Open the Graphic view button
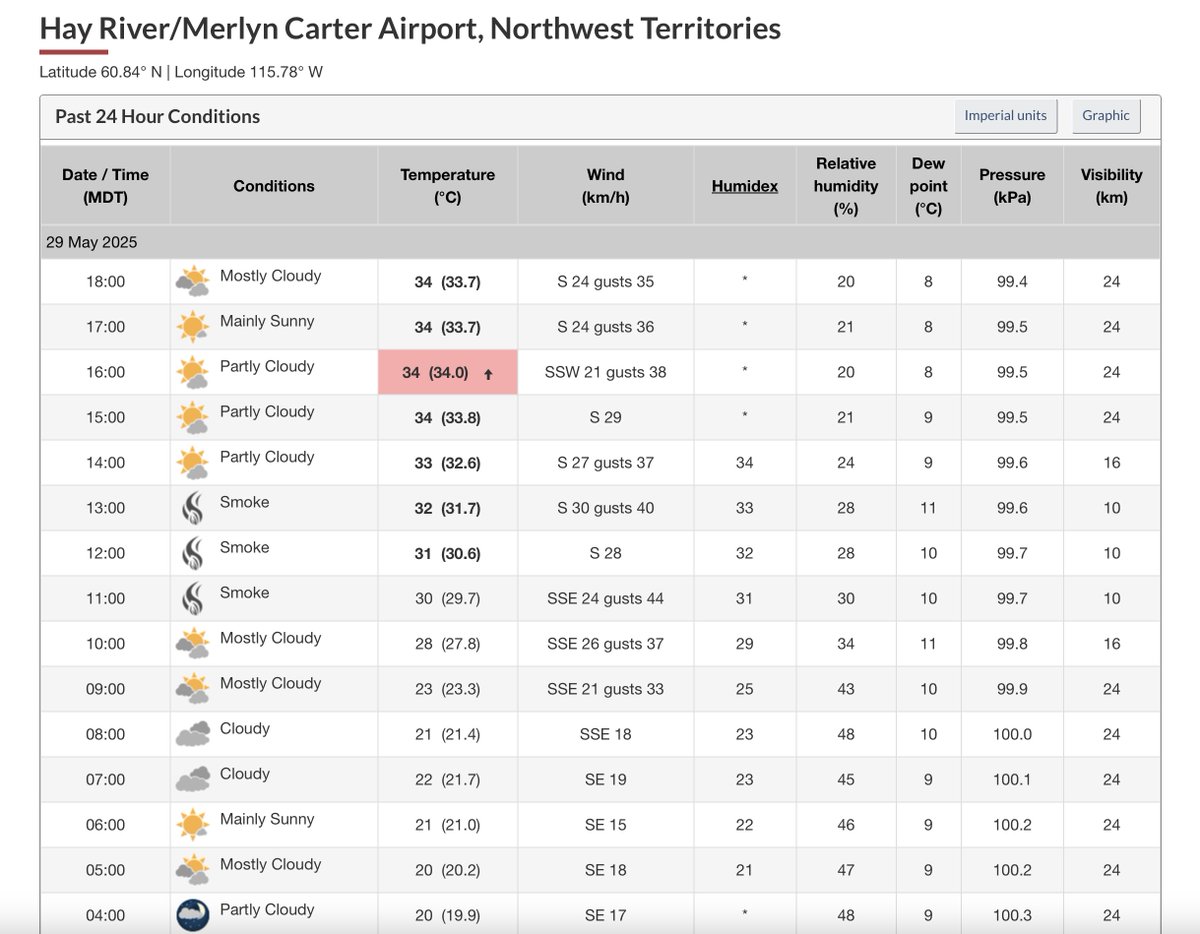The image size is (1200, 934). pyautogui.click(x=1105, y=116)
